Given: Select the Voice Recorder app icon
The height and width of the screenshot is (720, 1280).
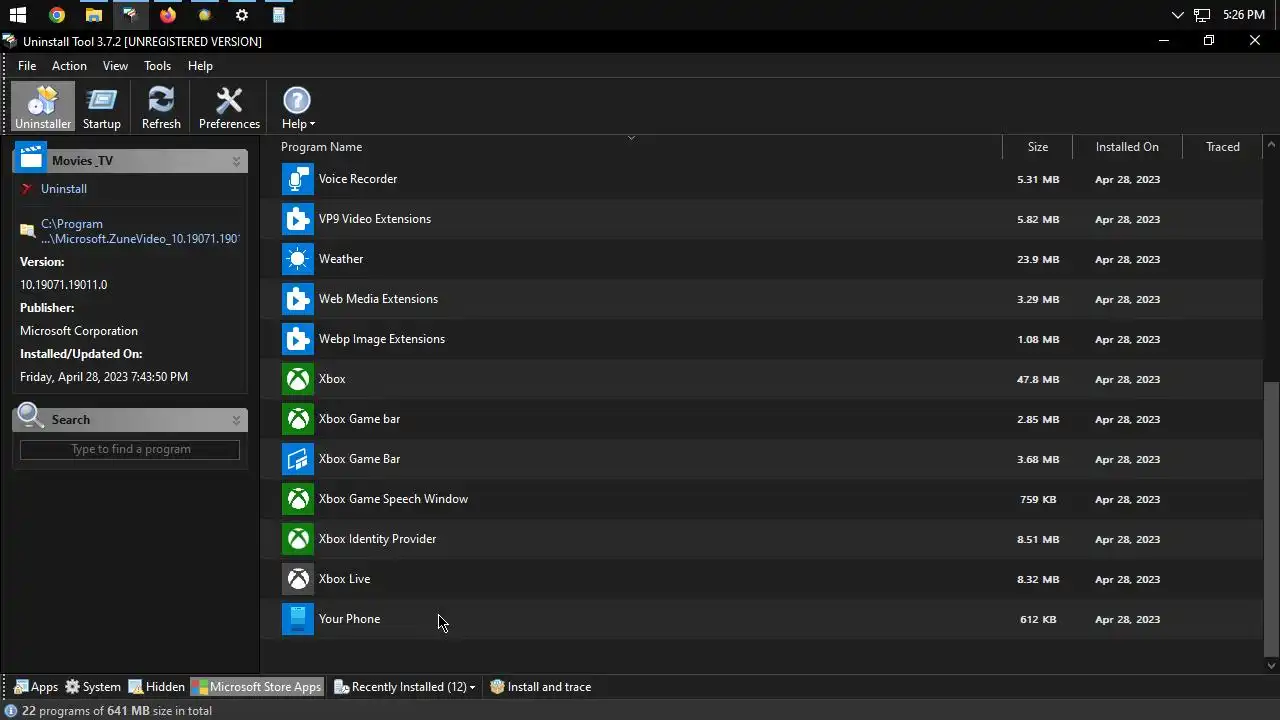Looking at the screenshot, I should [298, 179].
